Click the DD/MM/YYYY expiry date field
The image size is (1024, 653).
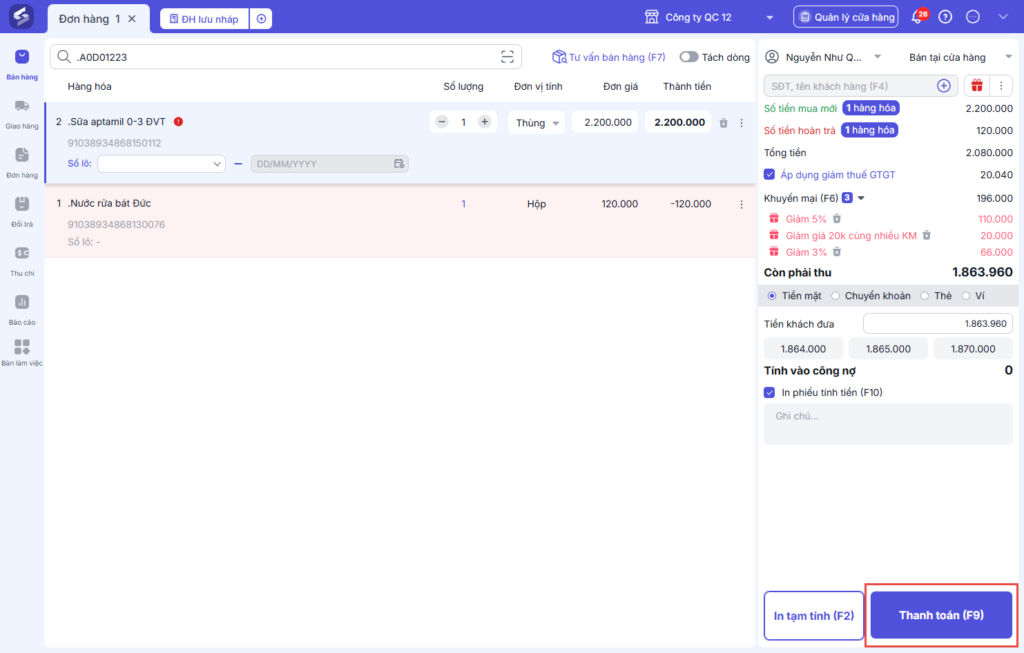(x=330, y=164)
